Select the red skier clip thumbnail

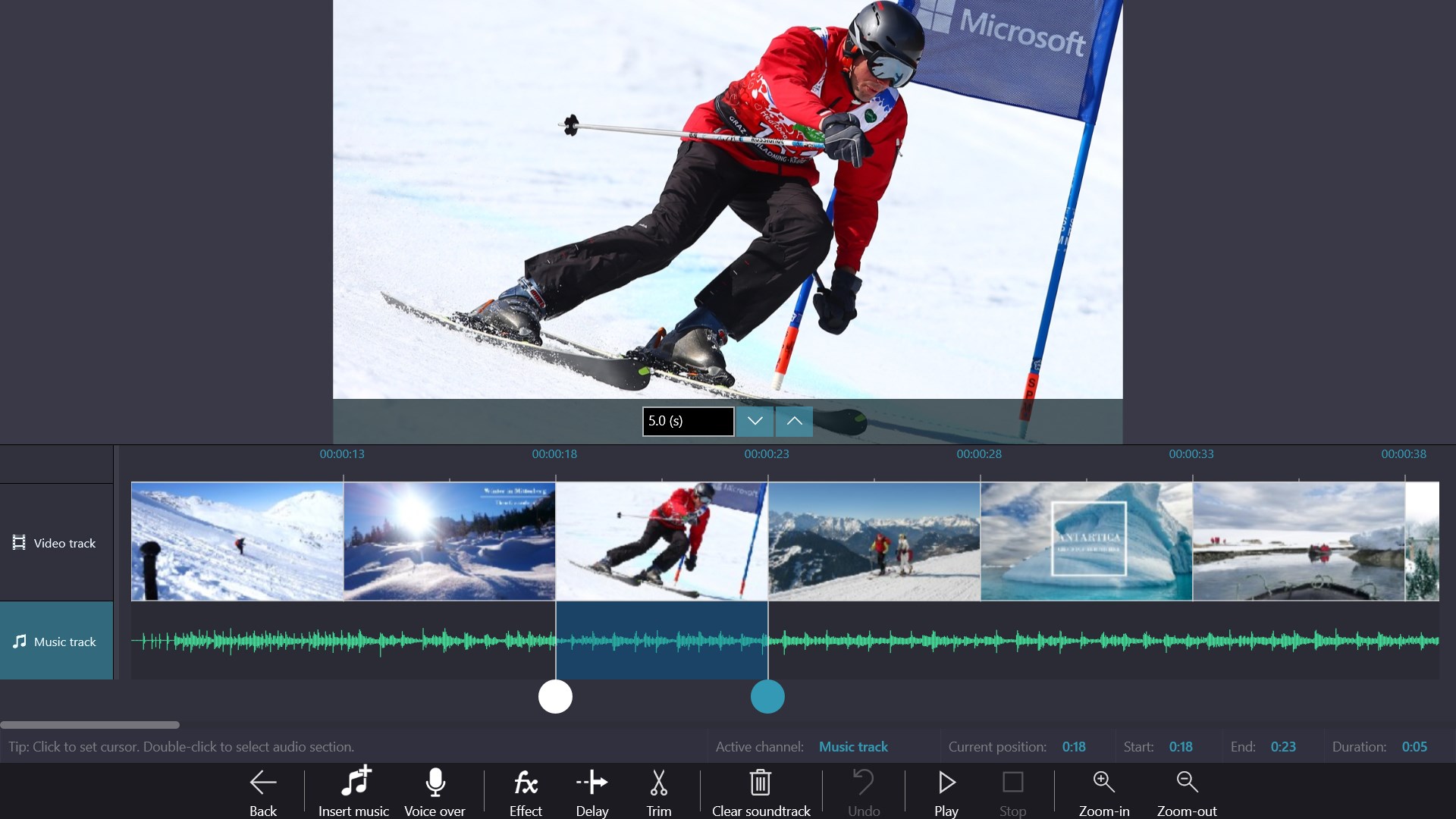(x=661, y=541)
